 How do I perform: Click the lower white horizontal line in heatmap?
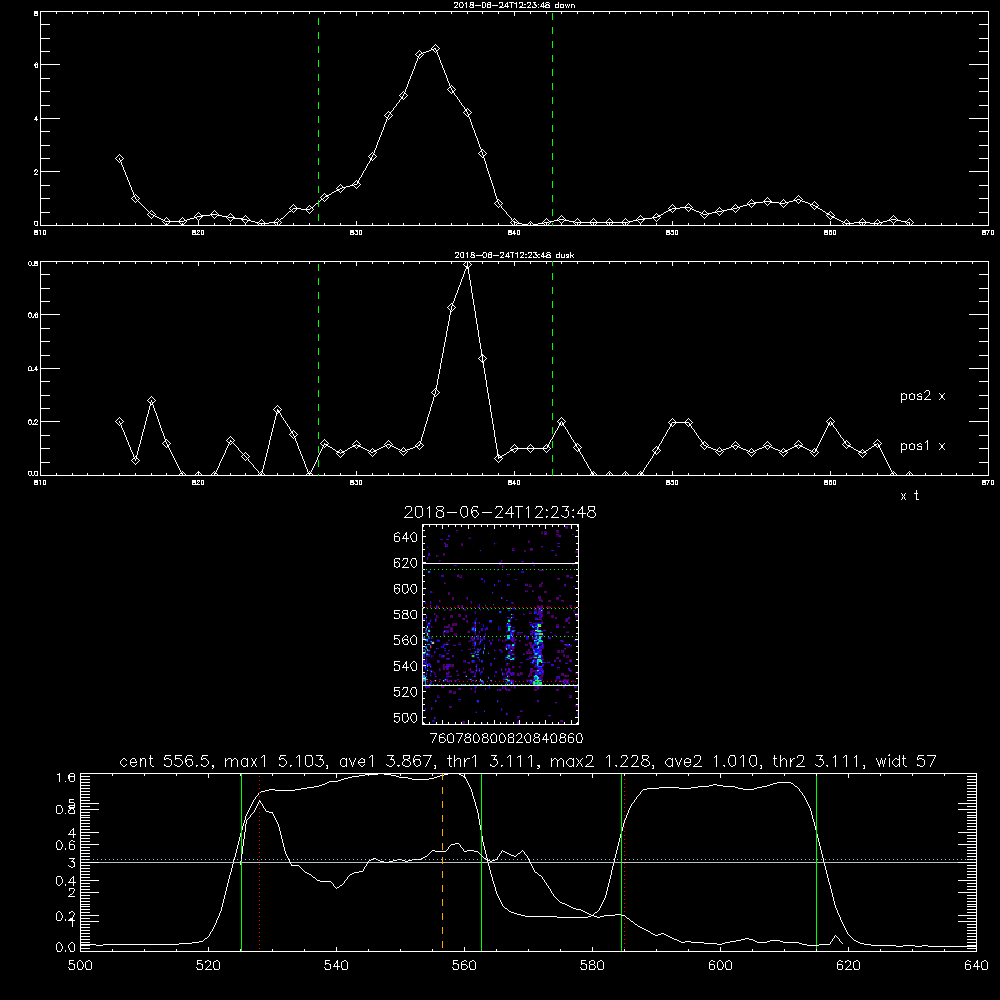coord(500,686)
